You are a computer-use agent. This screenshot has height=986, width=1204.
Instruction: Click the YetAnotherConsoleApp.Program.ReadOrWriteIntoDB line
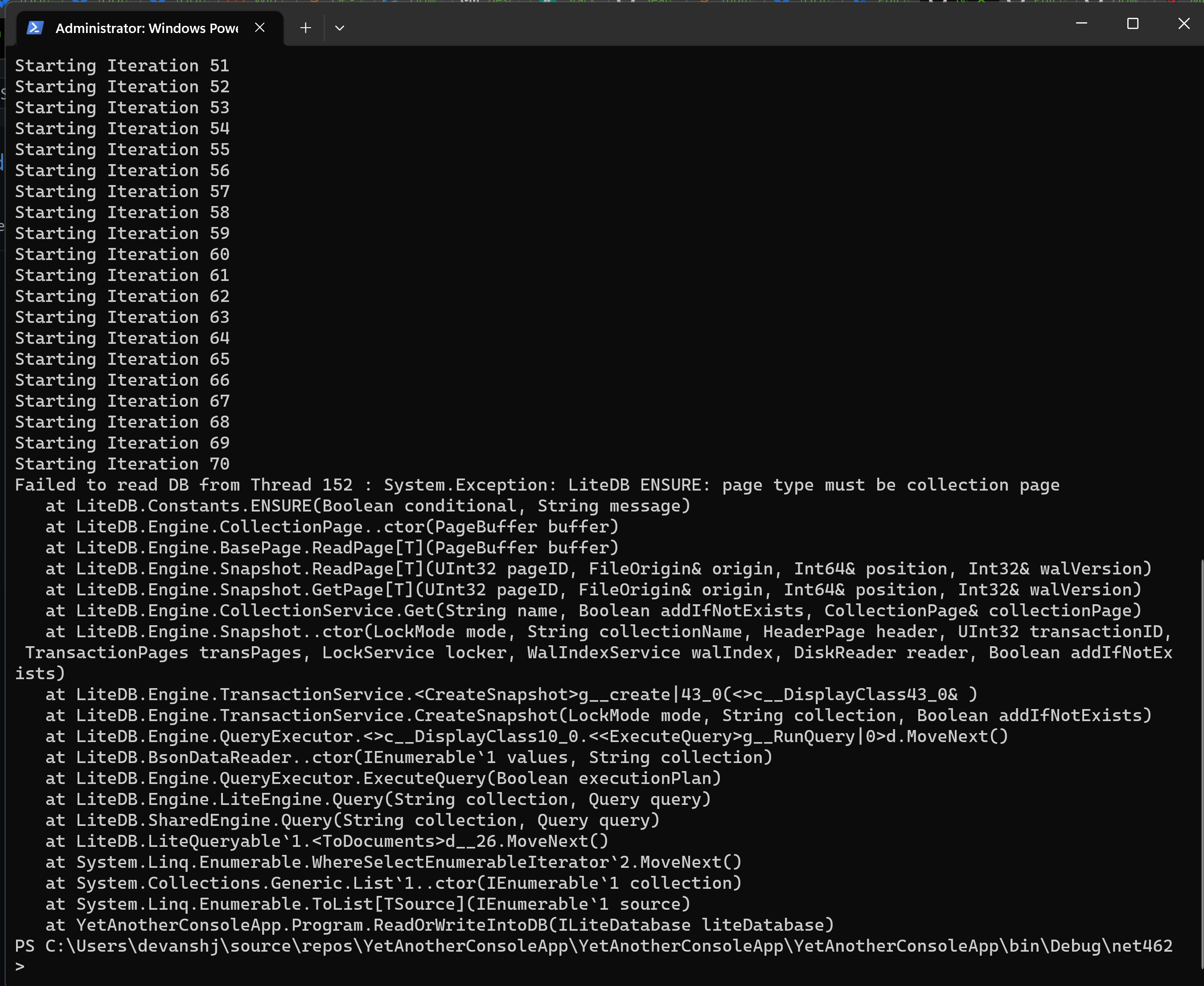(440, 924)
